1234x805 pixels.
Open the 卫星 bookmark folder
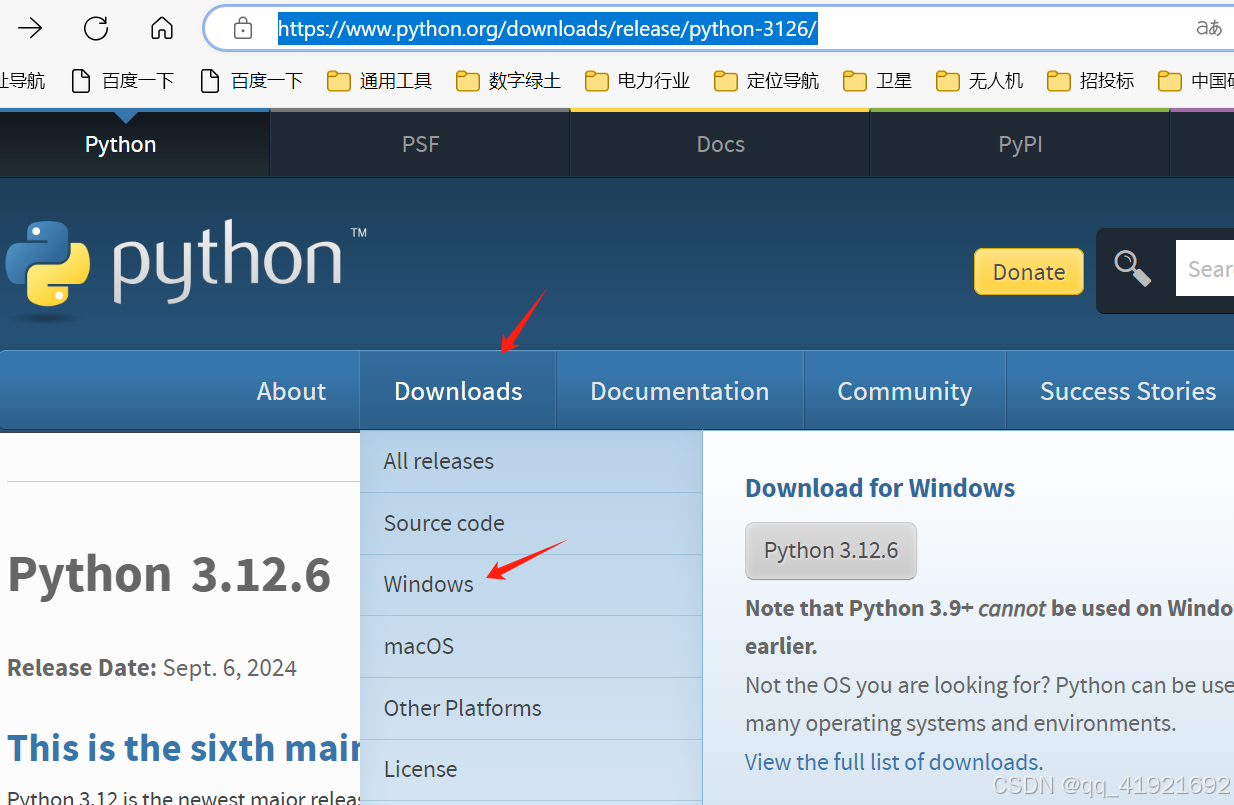877,81
